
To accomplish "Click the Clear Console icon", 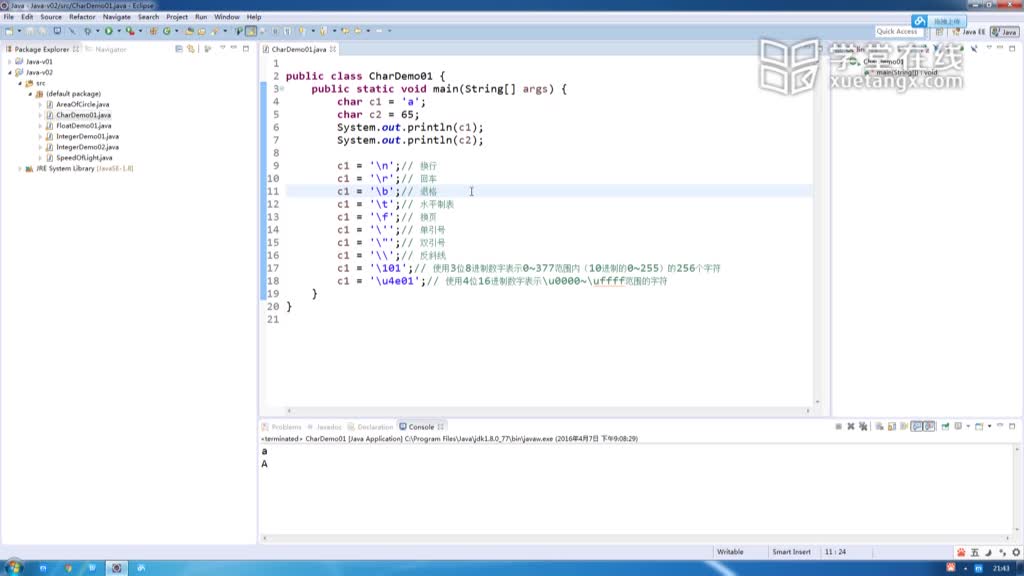I will pos(880,426).
